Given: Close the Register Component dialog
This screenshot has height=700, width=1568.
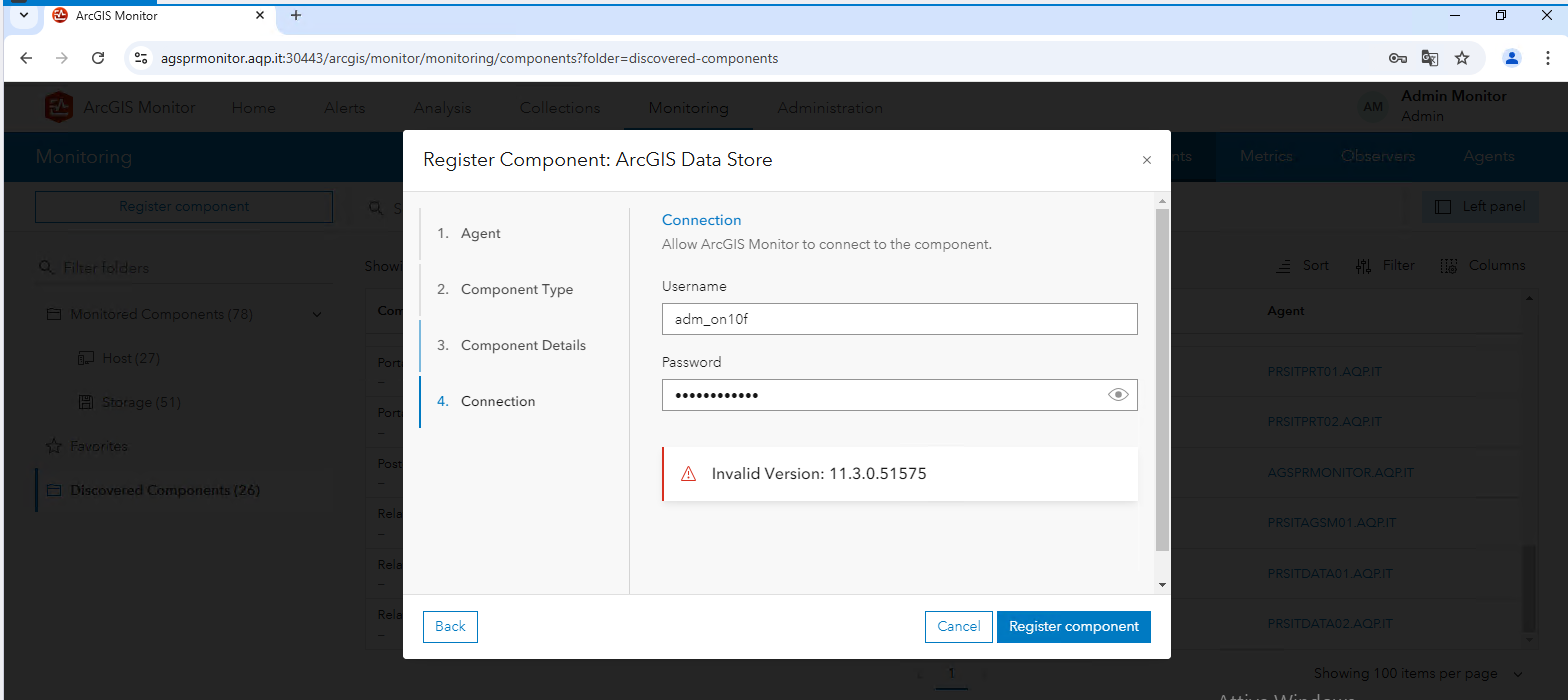Looking at the screenshot, I should (x=1147, y=160).
